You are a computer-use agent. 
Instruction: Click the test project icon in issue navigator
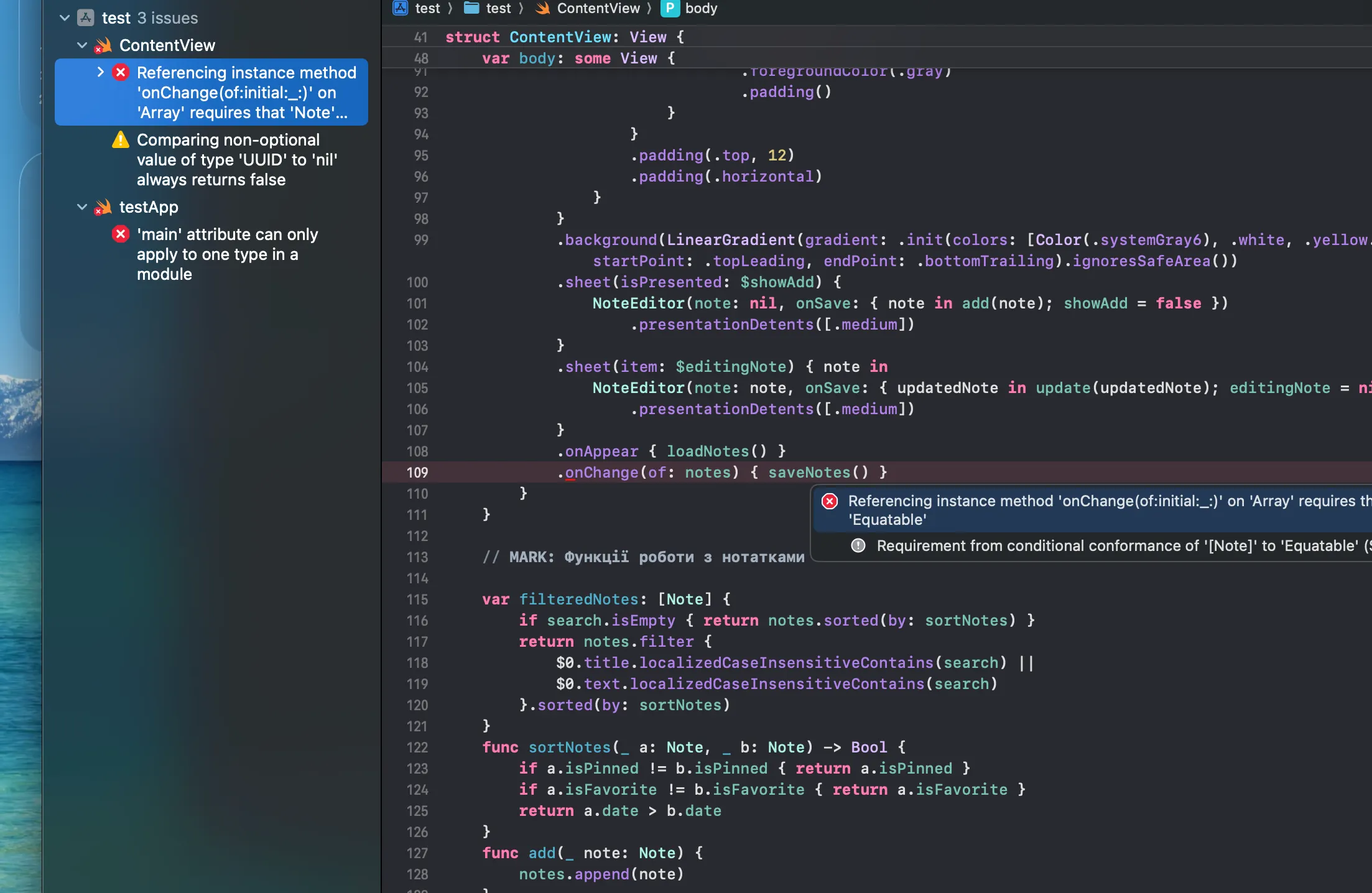click(x=86, y=18)
